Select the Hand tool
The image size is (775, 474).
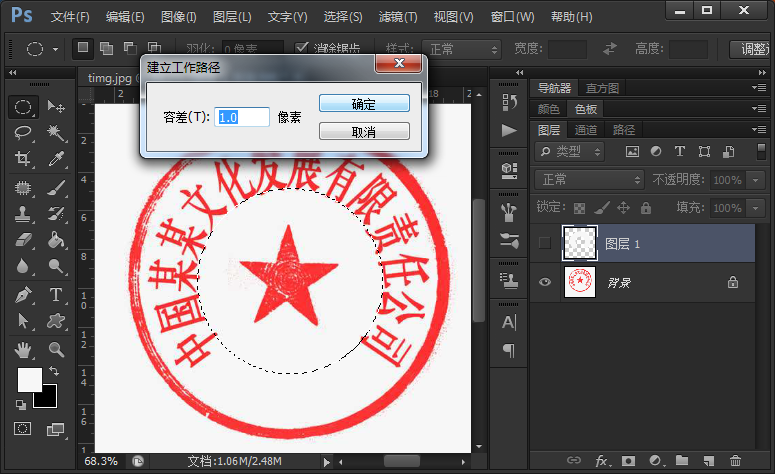[23, 350]
